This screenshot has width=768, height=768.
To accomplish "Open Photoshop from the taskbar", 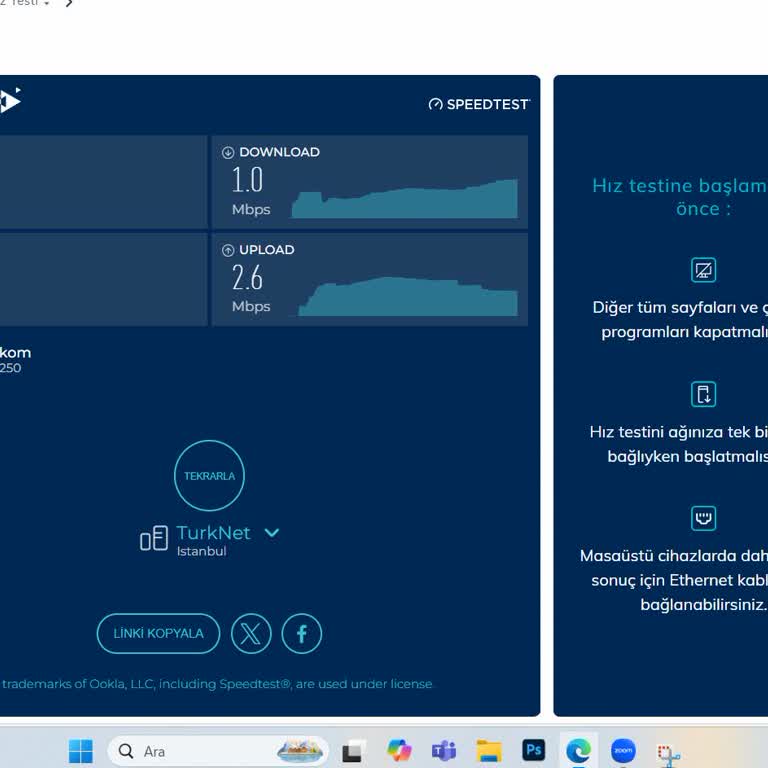I will click(x=533, y=751).
